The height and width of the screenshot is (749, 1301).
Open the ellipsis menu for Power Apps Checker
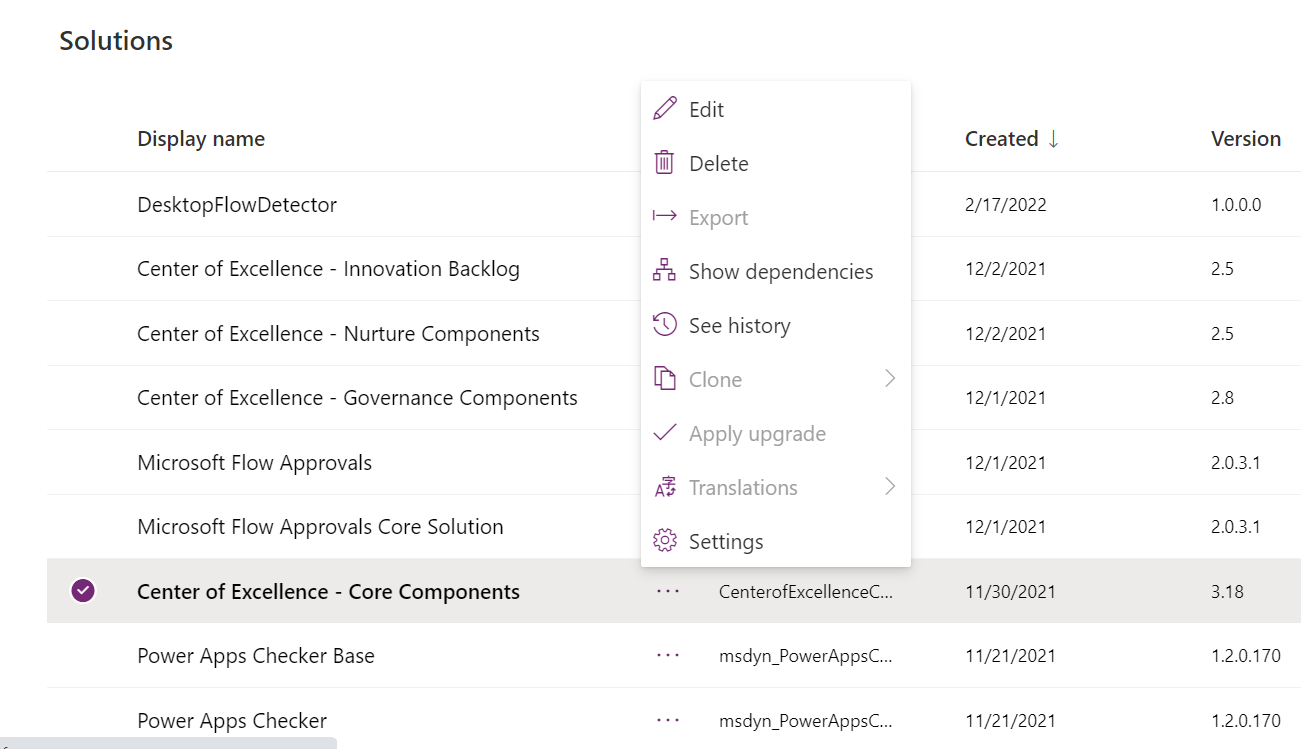tap(665, 720)
